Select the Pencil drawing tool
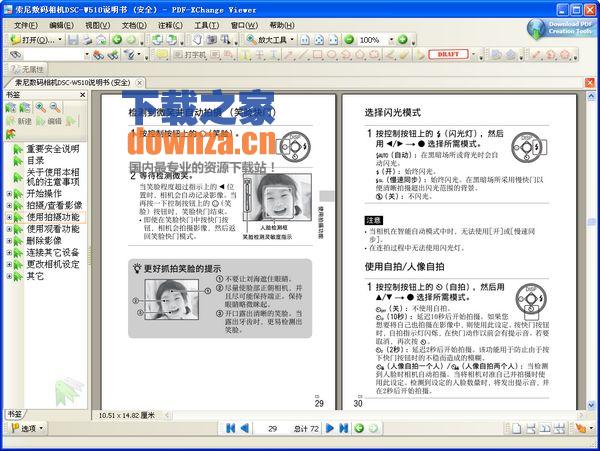The width and height of the screenshot is (600, 451). point(390,55)
